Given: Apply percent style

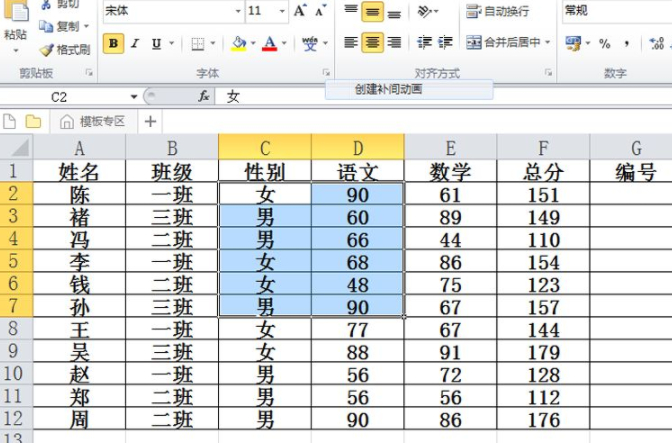Looking at the screenshot, I should pyautogui.click(x=605, y=43).
